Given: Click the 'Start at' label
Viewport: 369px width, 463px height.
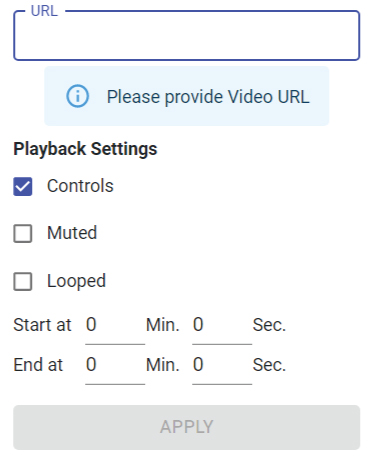Looking at the screenshot, I should coord(42,325).
